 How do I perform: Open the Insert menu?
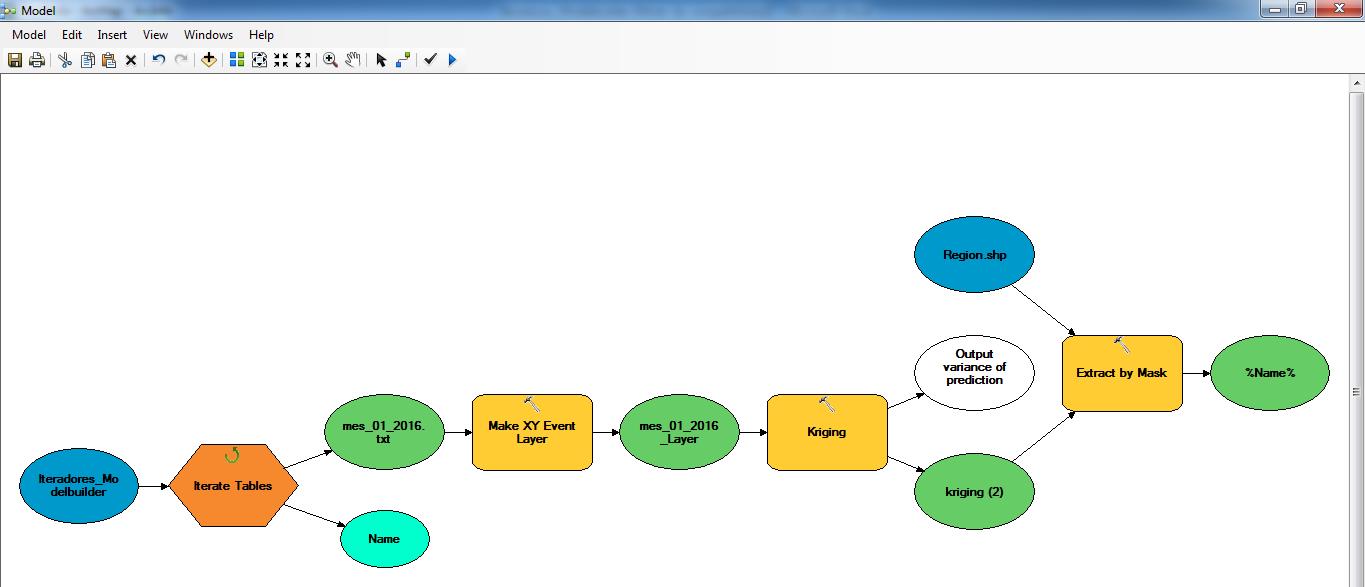[112, 35]
